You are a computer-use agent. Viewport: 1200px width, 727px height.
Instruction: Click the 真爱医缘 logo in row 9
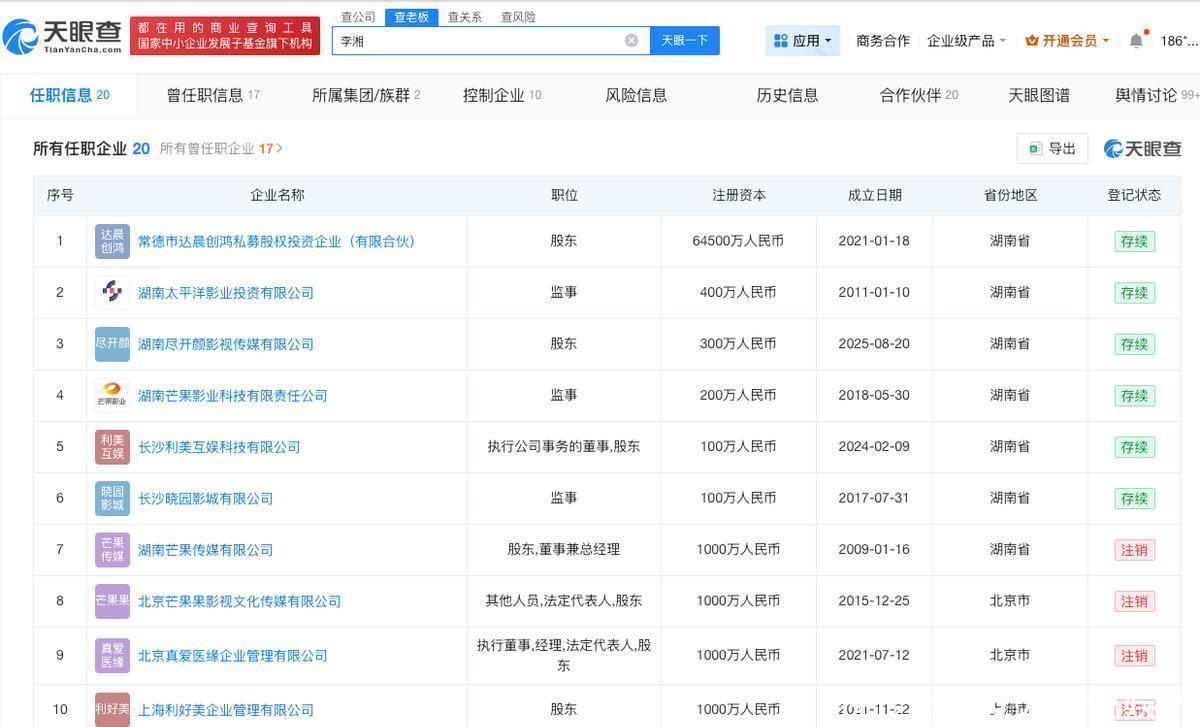[x=112, y=655]
